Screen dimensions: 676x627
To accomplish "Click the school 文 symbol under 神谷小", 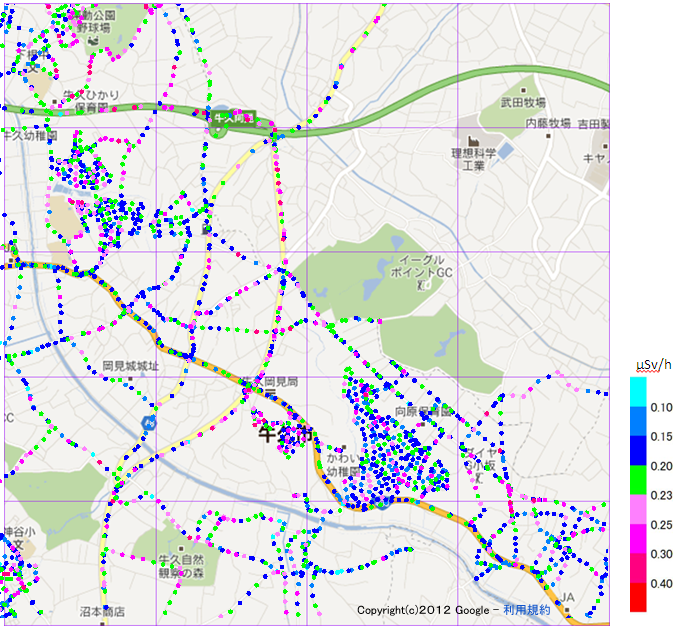I will [18, 546].
